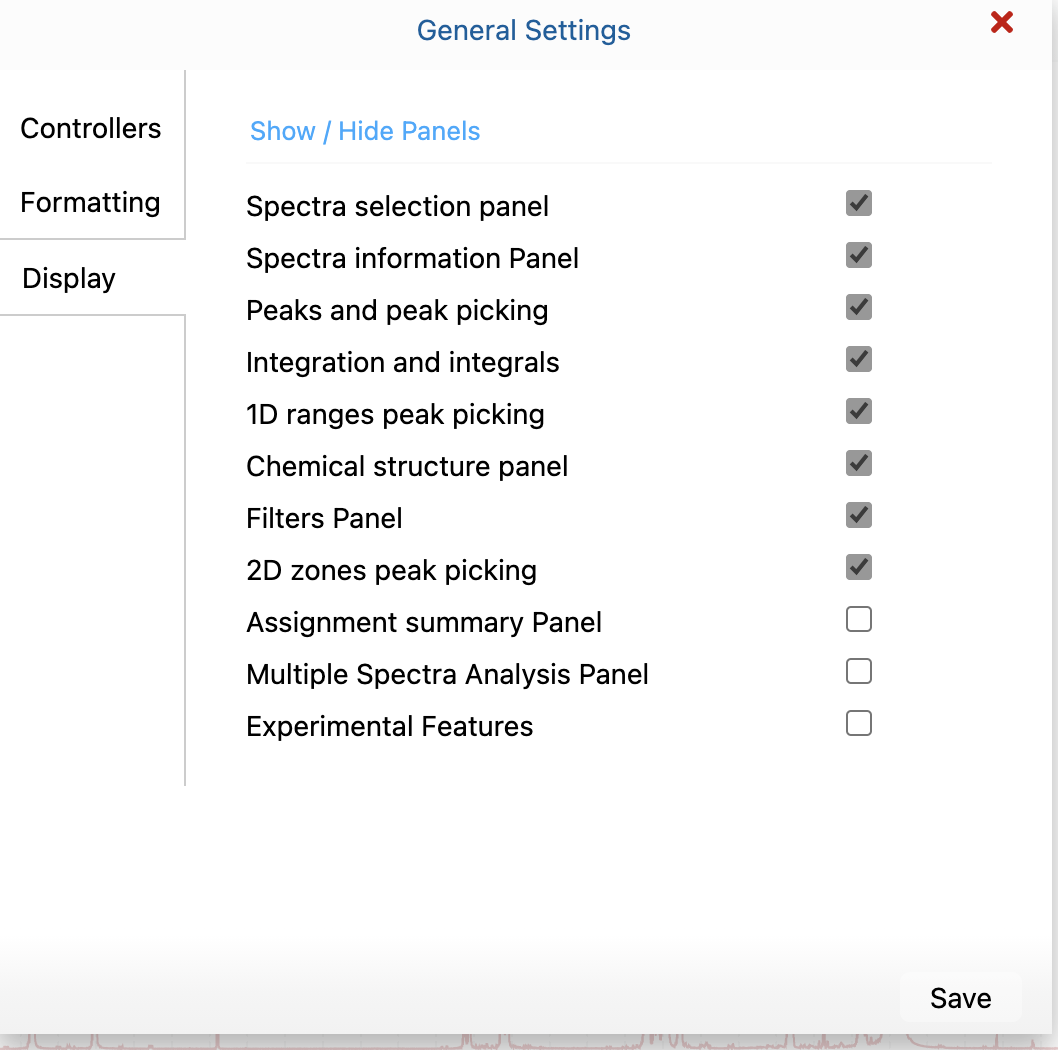Save the general settings
The height and width of the screenshot is (1050, 1058).
(960, 997)
